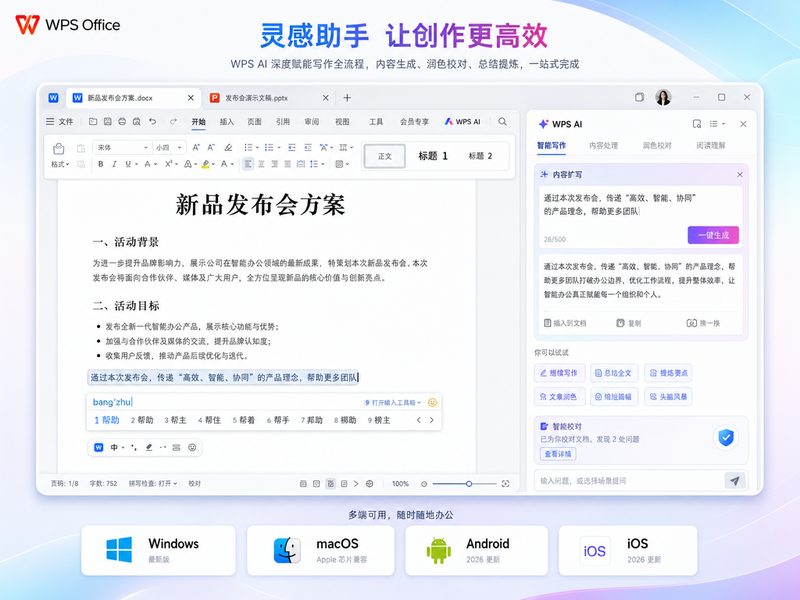Toggle left text alignment
The height and width of the screenshot is (600, 800).
[x=248, y=164]
